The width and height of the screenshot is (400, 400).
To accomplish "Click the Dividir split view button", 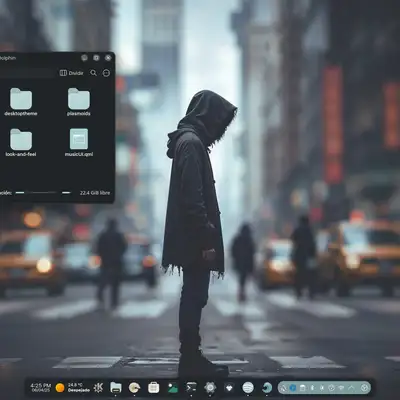I will [x=71, y=73].
